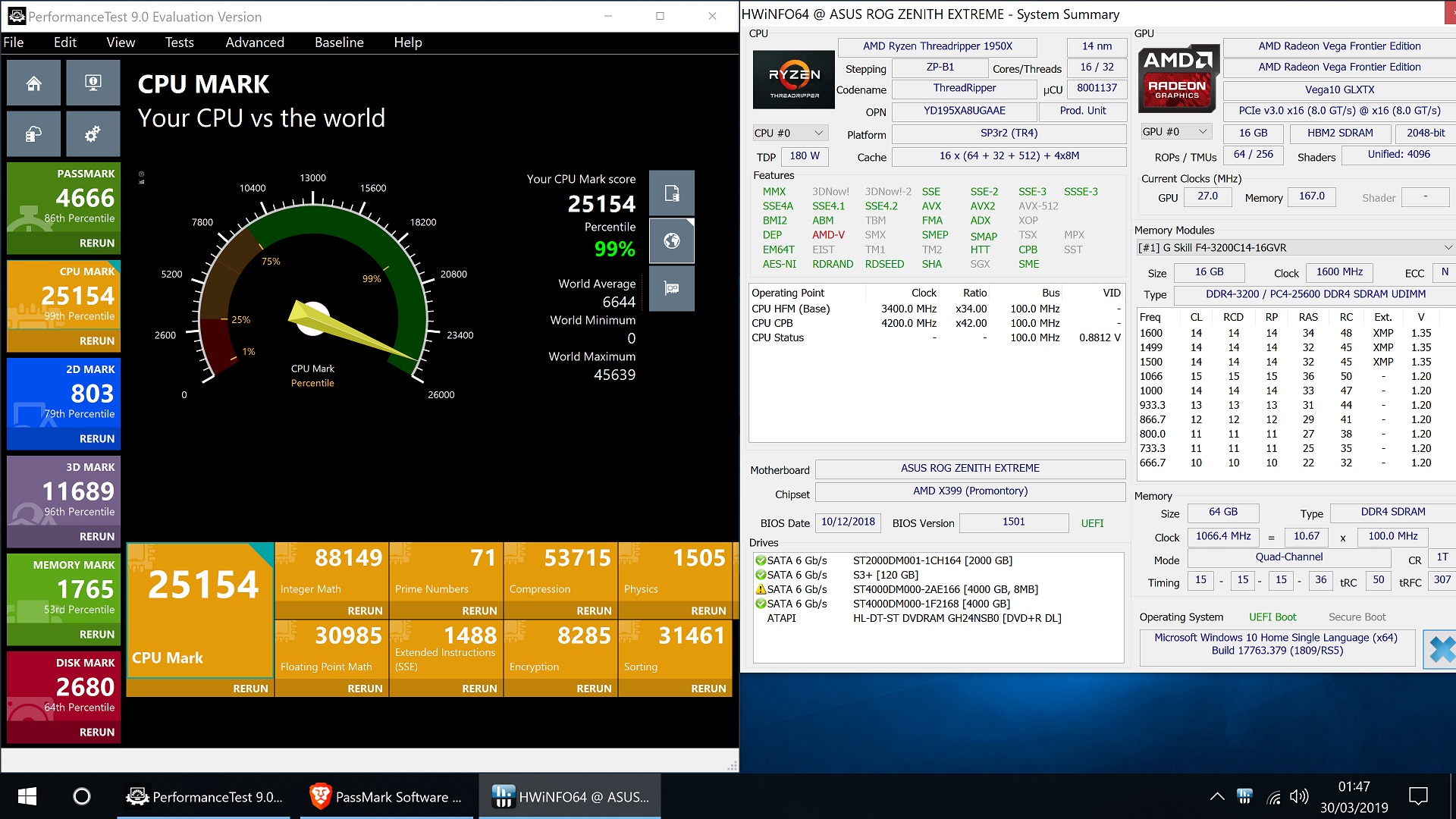Select the world comparison globe icon

[x=671, y=241]
